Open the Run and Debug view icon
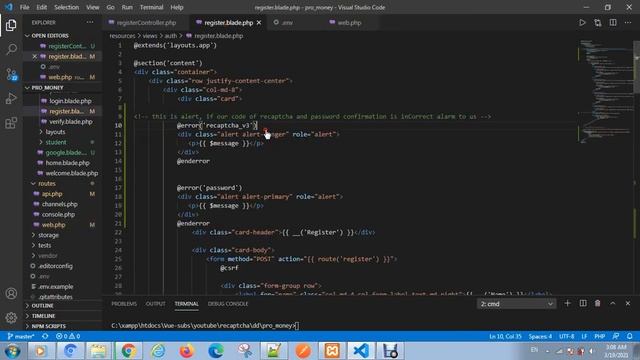The width and height of the screenshot is (640, 360). (x=11, y=98)
